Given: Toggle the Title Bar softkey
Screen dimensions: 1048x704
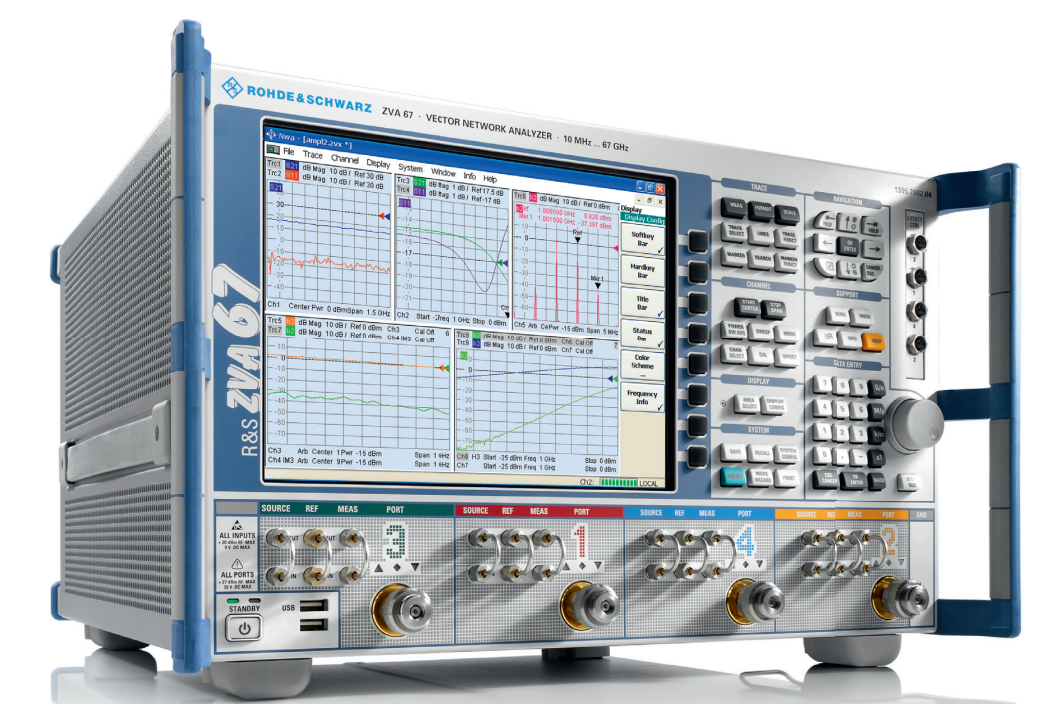Looking at the screenshot, I should click(642, 302).
